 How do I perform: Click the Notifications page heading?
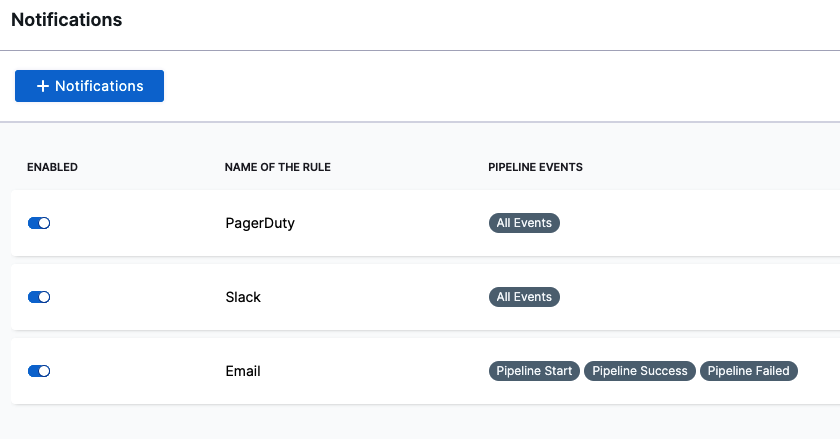[67, 20]
